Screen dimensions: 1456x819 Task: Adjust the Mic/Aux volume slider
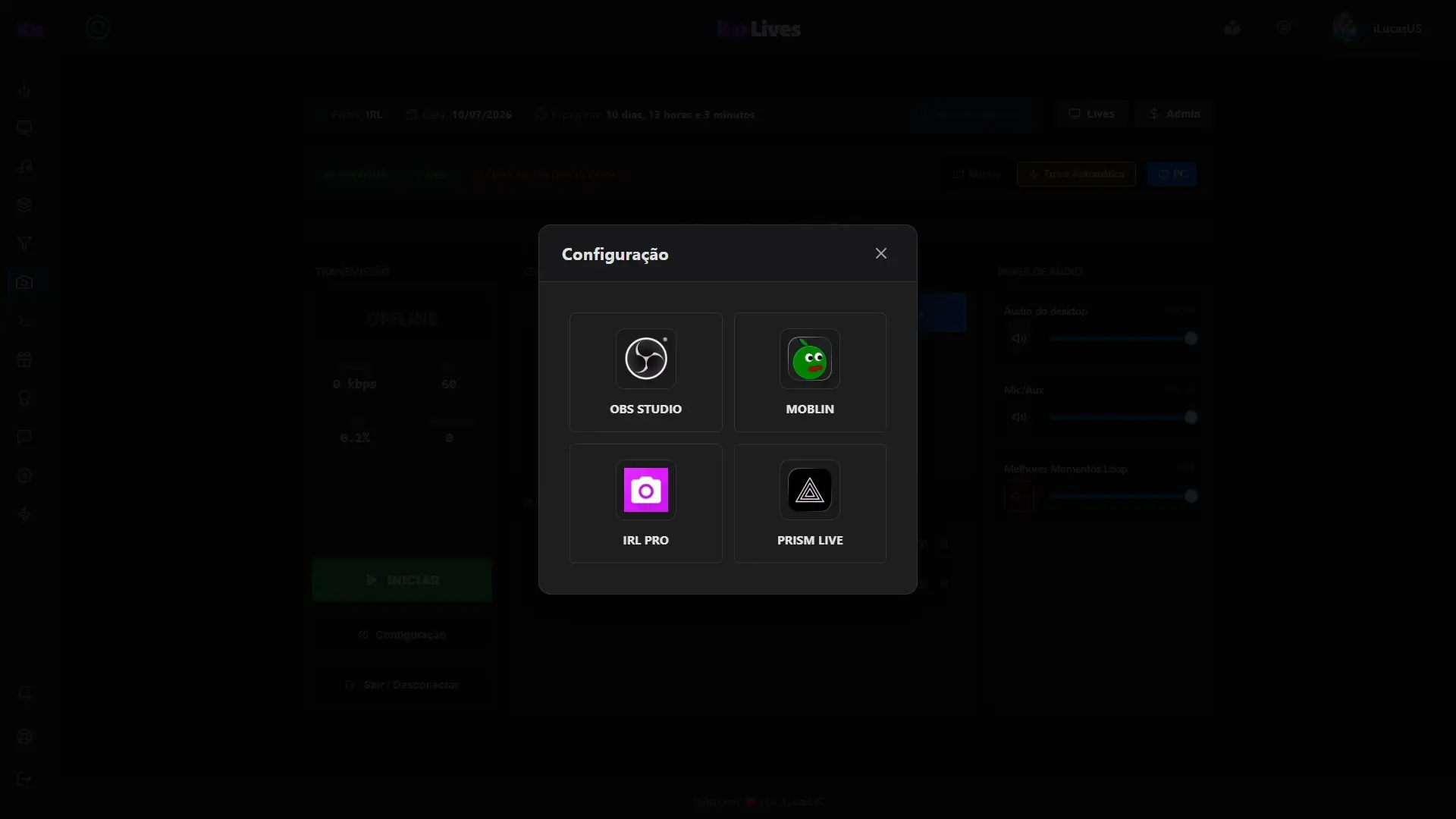(1123, 417)
